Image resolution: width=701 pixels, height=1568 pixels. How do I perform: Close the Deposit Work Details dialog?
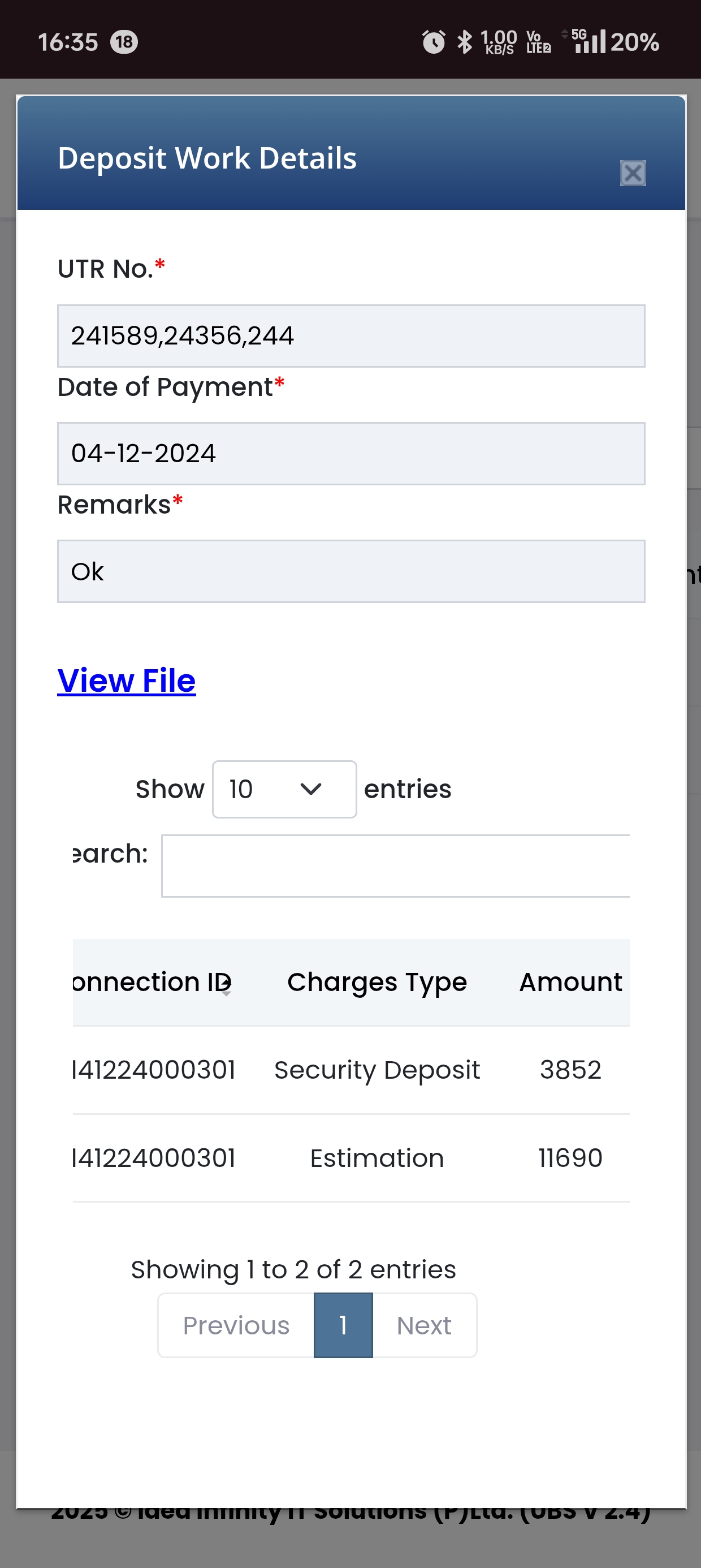click(633, 174)
